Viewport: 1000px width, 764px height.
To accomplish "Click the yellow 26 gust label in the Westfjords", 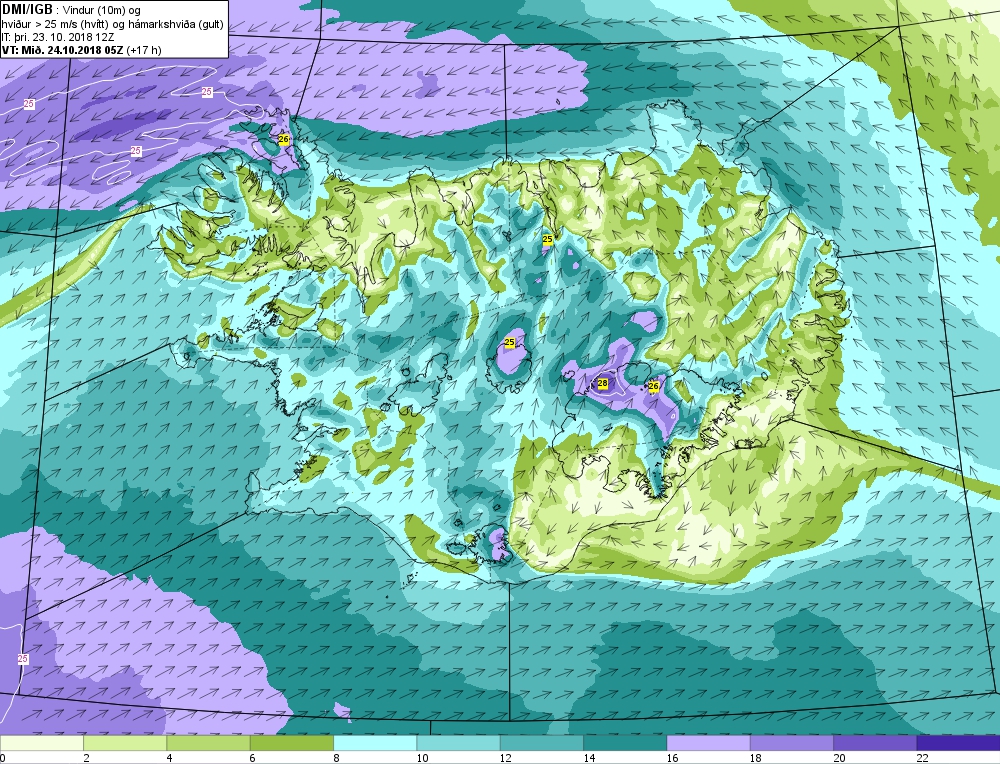I will [284, 139].
